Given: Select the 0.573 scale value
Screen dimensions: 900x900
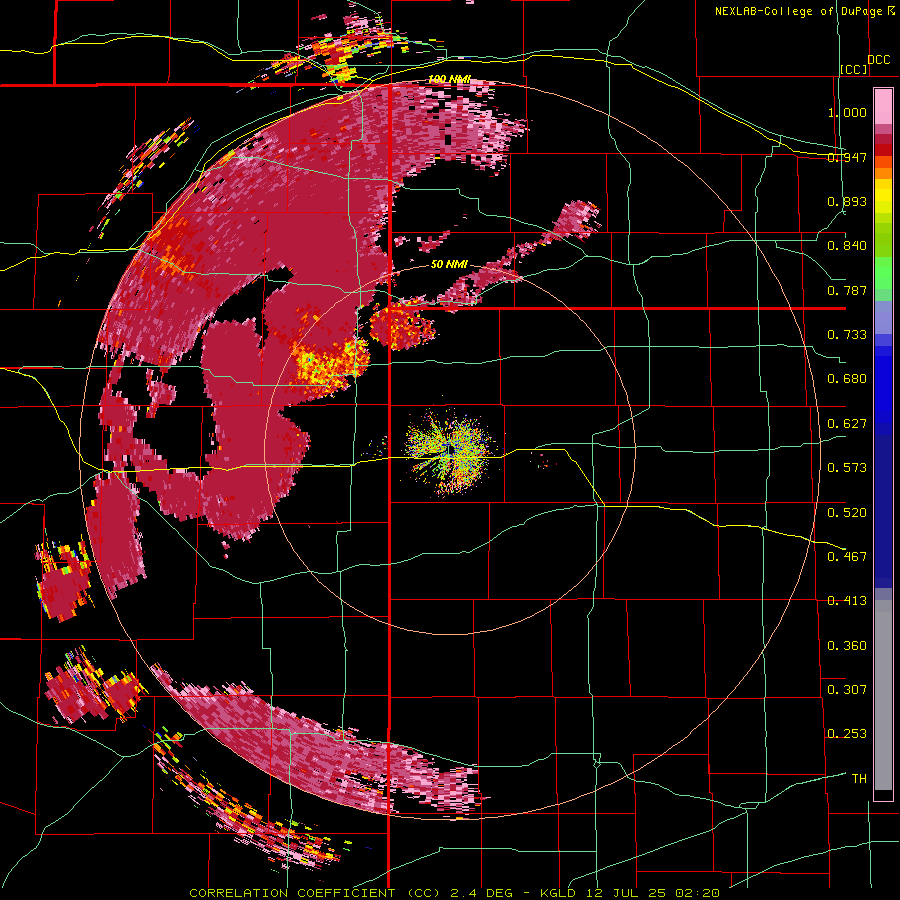Looking at the screenshot, I should coord(847,468).
